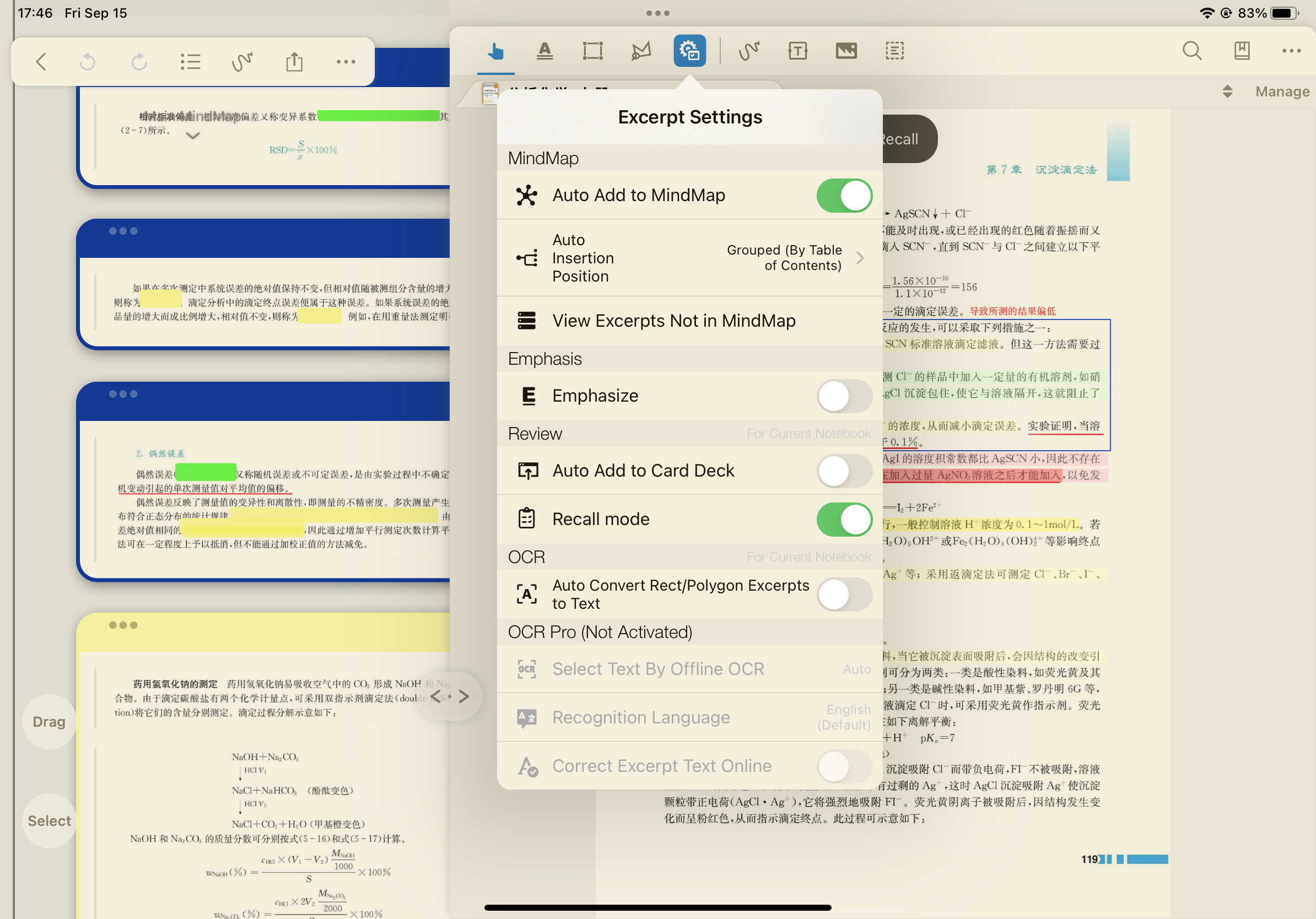Tap the back arrow in the mindmap toolbar
The image size is (1316, 919).
(x=41, y=61)
